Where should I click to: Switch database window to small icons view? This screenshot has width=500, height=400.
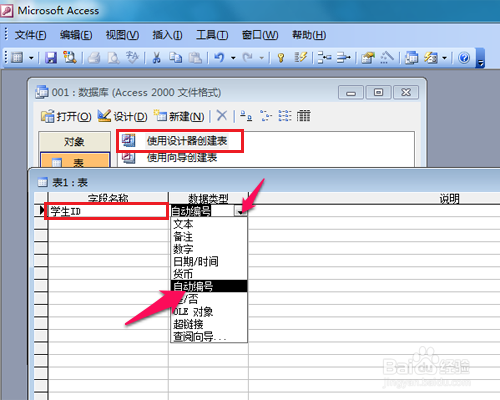[x=265, y=116]
